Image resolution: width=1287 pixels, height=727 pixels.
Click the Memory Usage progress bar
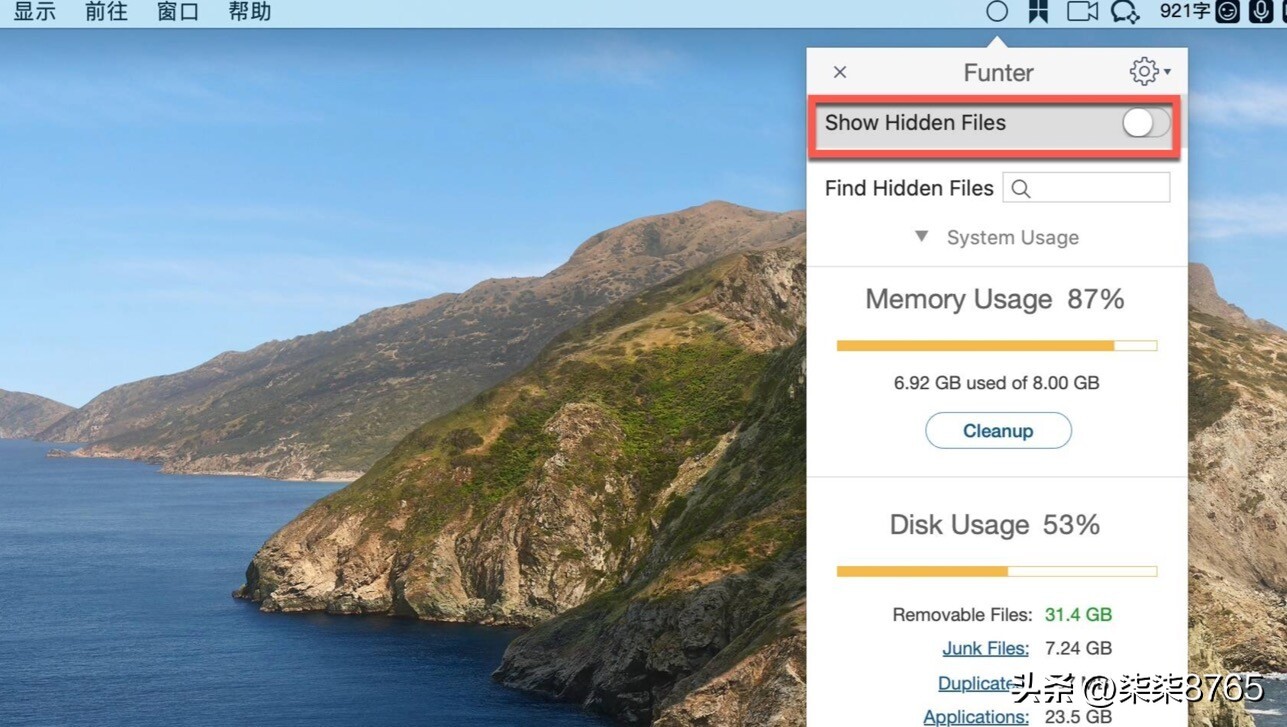pyautogui.click(x=996, y=344)
